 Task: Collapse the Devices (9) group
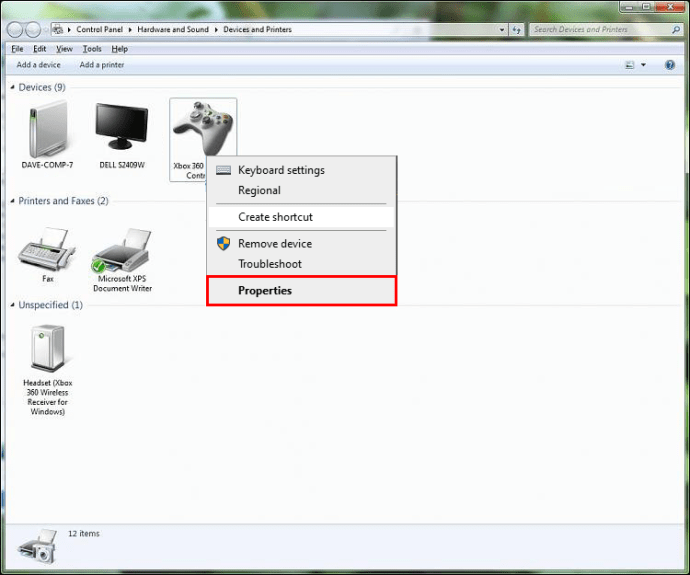click(12, 87)
